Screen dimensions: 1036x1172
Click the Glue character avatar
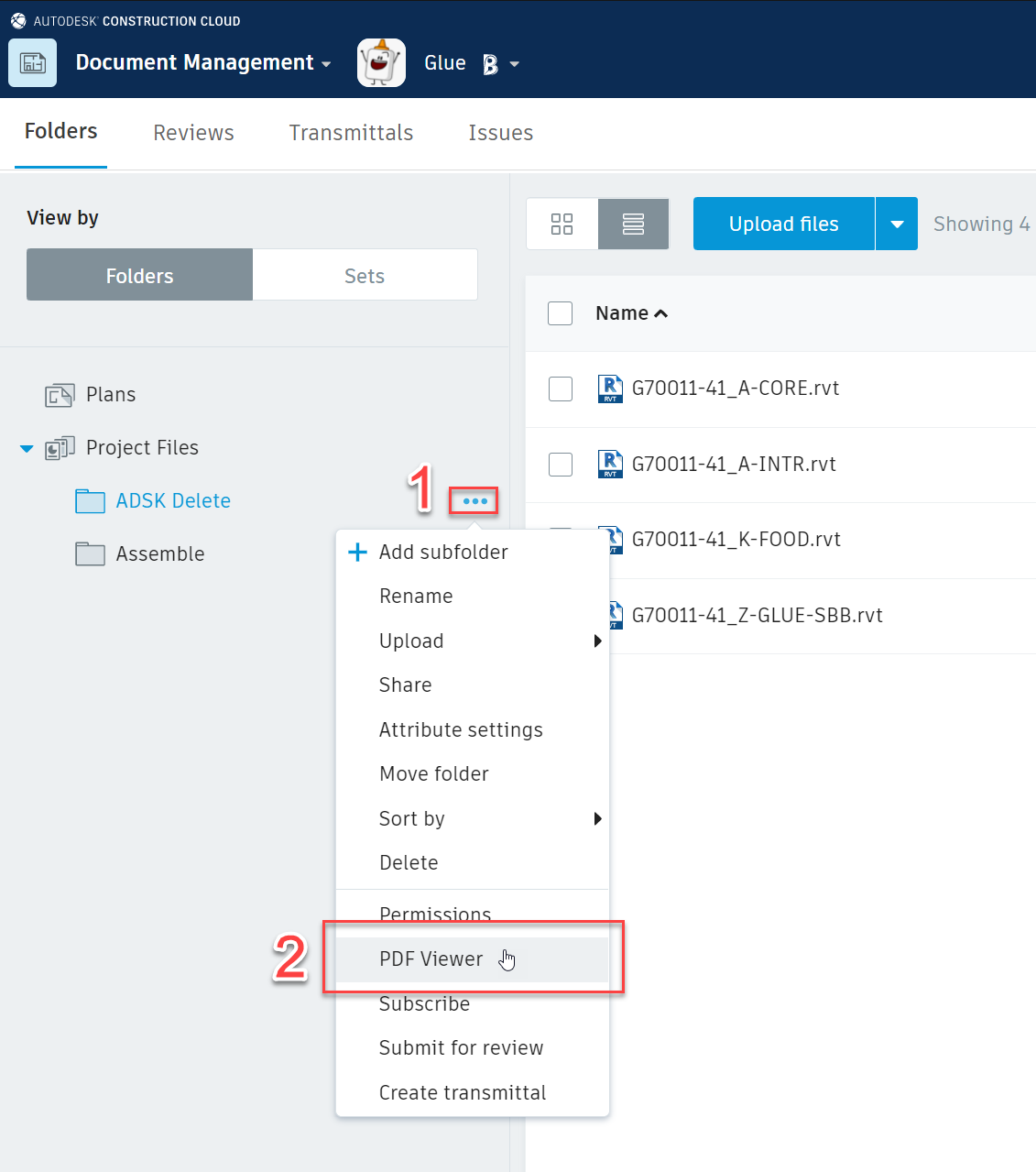[381, 62]
